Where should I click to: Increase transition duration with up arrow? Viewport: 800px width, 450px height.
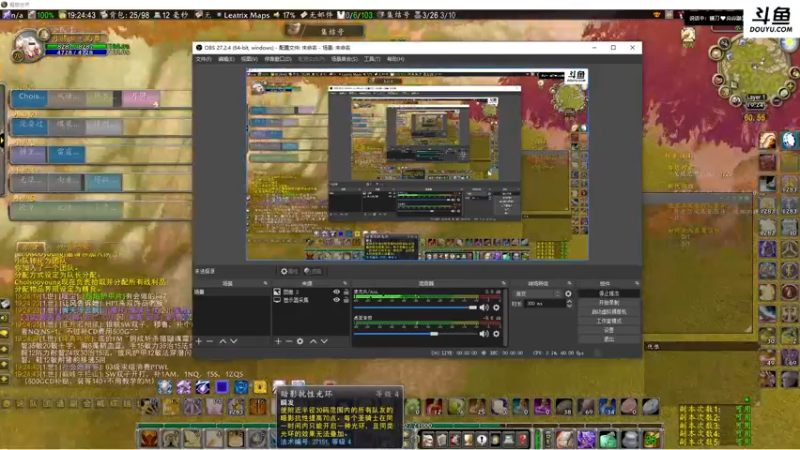[569, 302]
